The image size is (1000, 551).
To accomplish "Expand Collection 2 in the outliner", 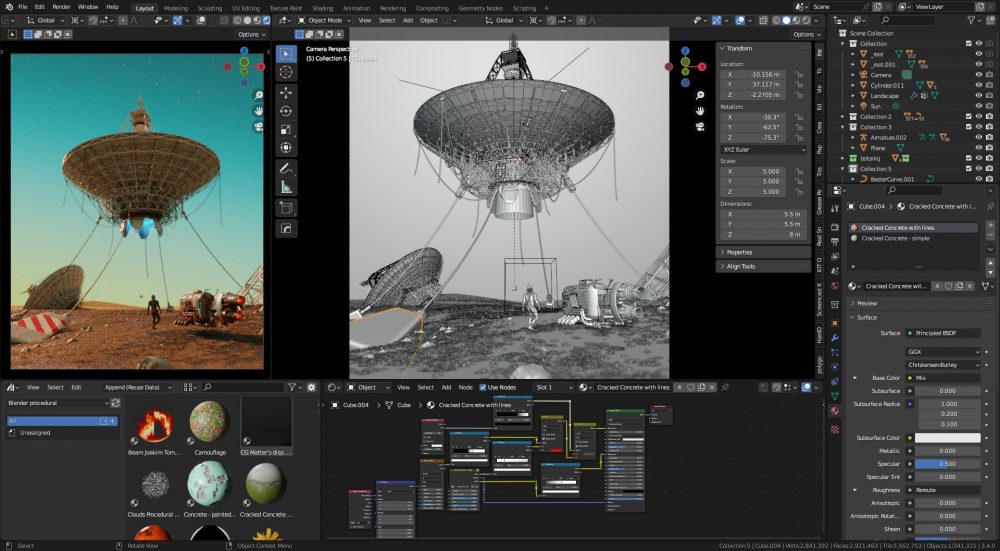I will [x=844, y=117].
